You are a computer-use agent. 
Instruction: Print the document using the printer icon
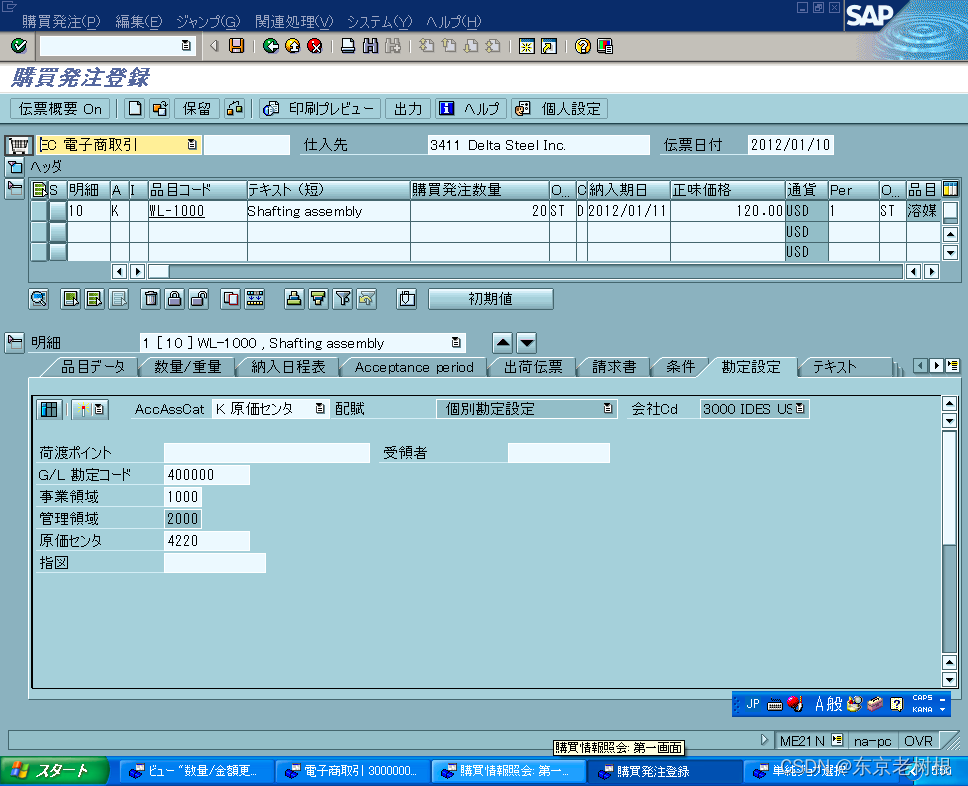347,45
